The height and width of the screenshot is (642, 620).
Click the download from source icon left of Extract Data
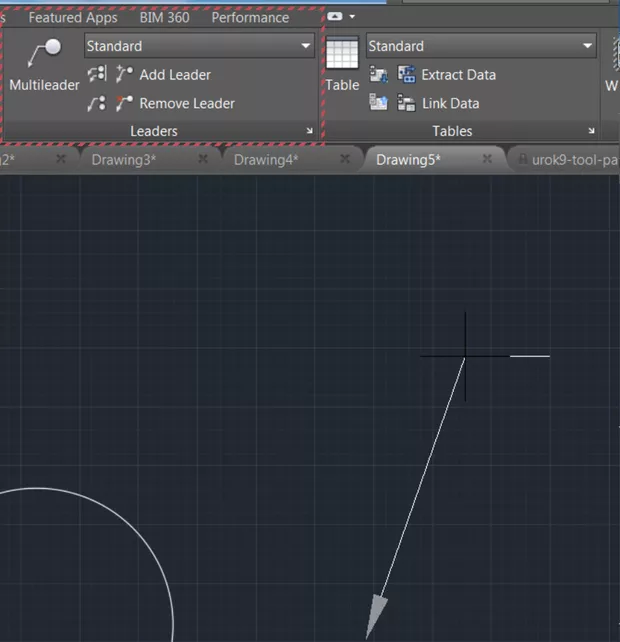379,75
